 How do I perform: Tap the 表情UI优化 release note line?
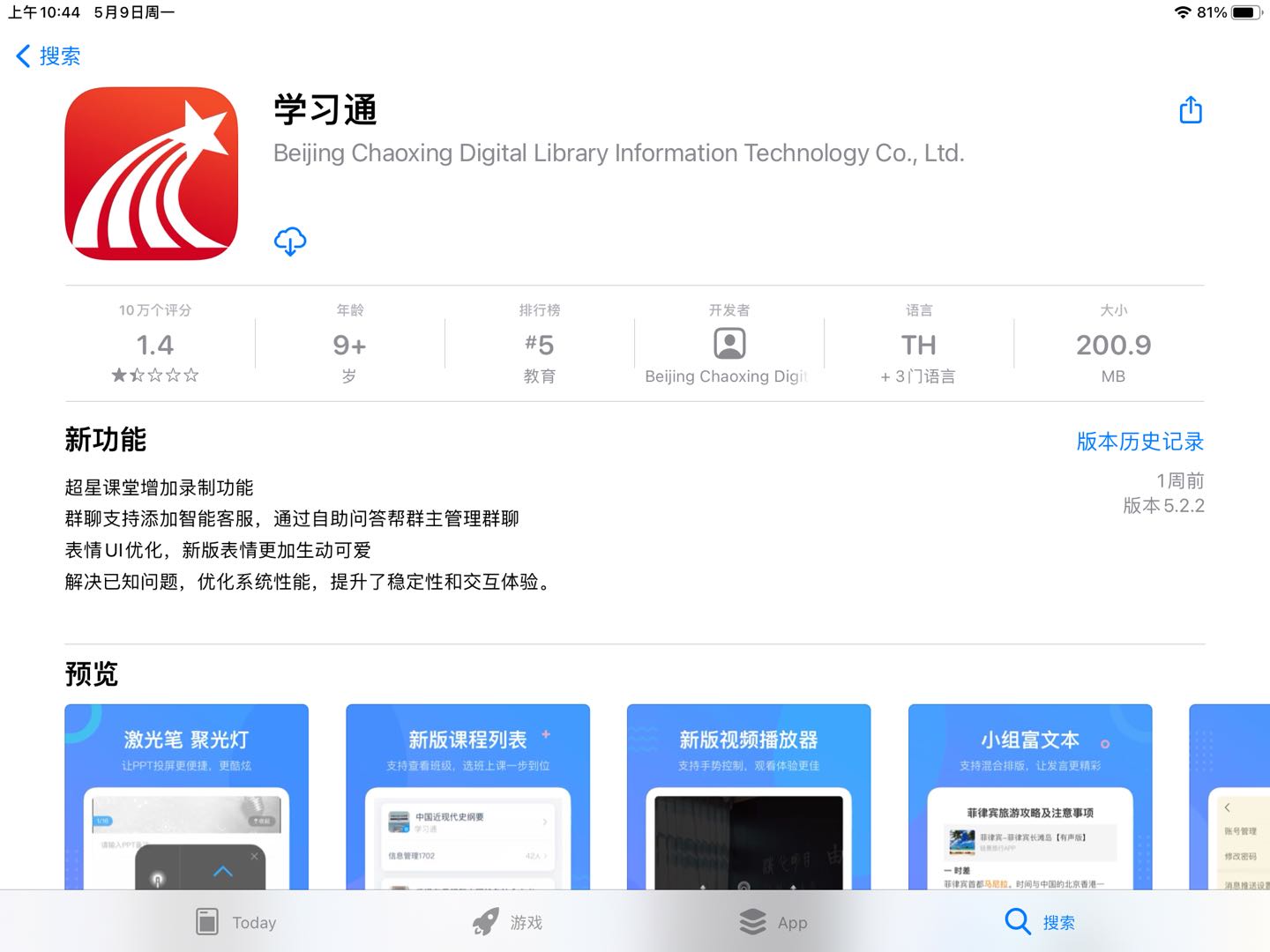[x=218, y=550]
